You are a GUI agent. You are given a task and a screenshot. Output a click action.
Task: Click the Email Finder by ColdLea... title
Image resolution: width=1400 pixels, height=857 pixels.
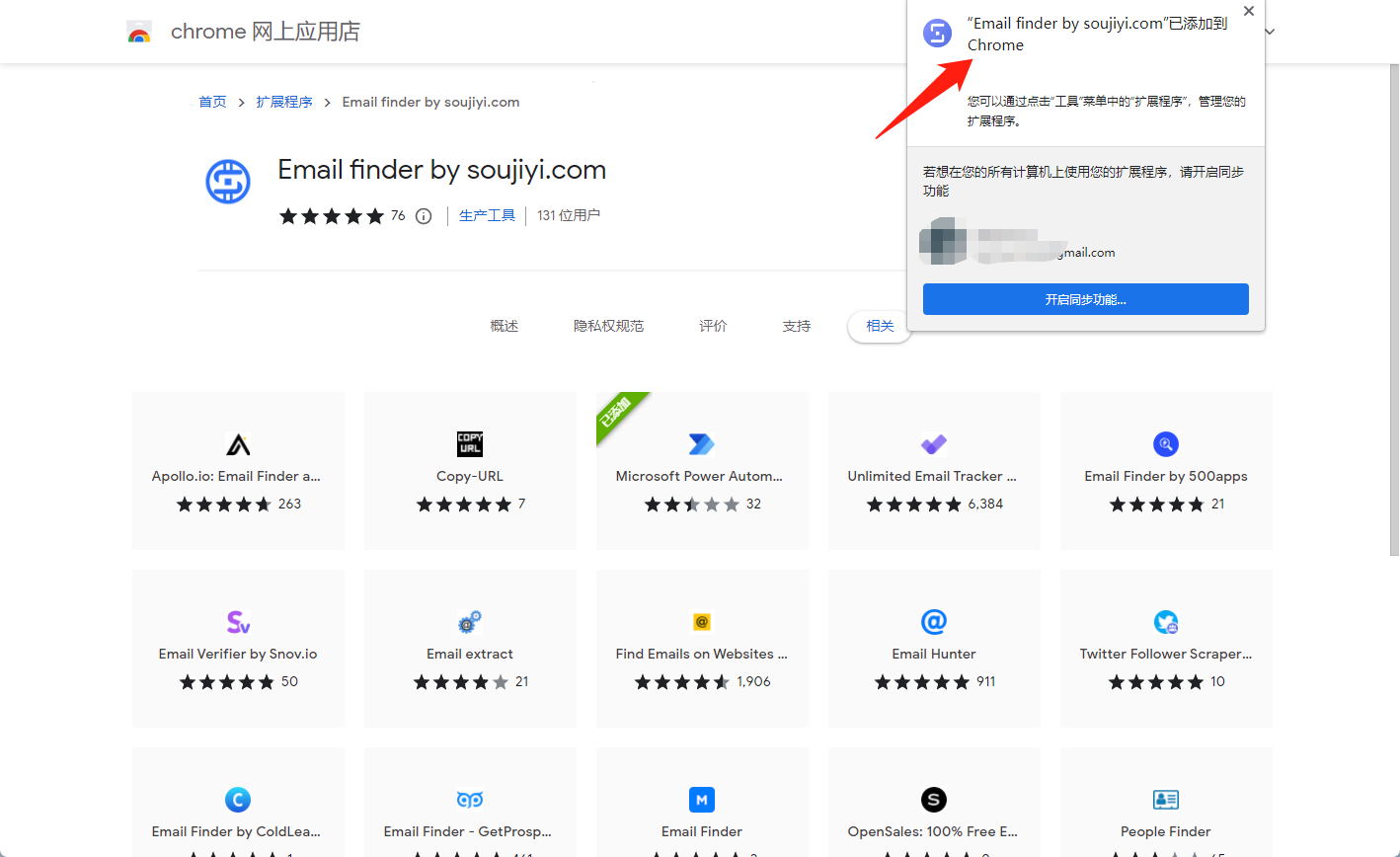(236, 831)
